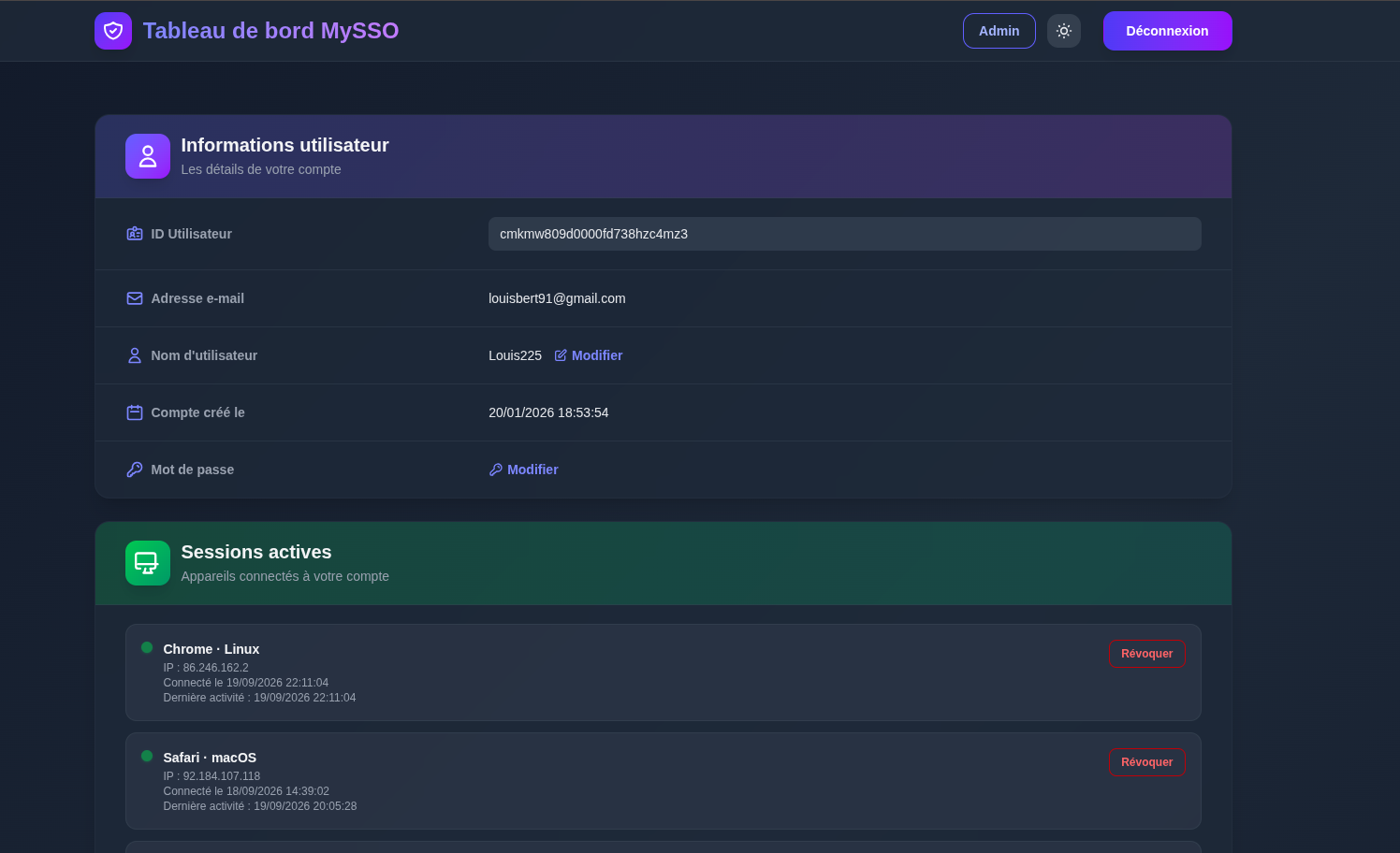Screen dimensions: 1400x853
Task: Revoke the Chrome · Linux session
Action: [1146, 654]
